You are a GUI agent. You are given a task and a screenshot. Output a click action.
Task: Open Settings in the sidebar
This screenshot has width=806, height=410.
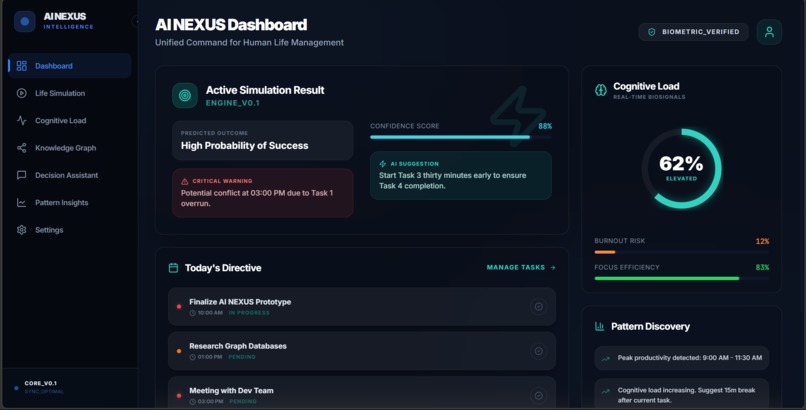point(70,230)
